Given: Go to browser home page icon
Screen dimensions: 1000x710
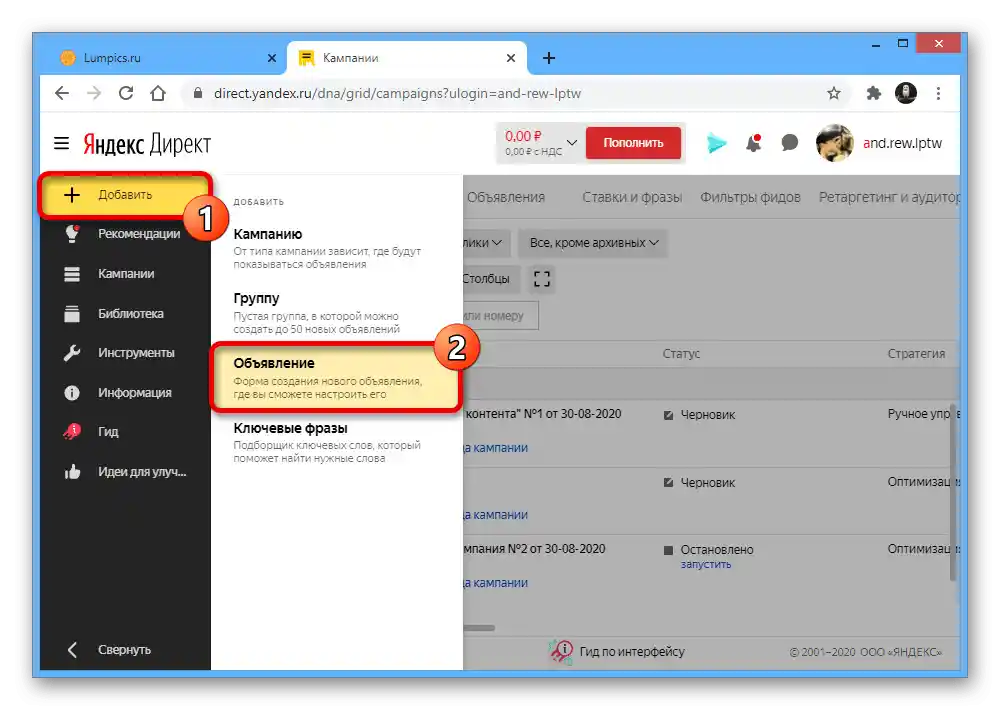Looking at the screenshot, I should 158,93.
